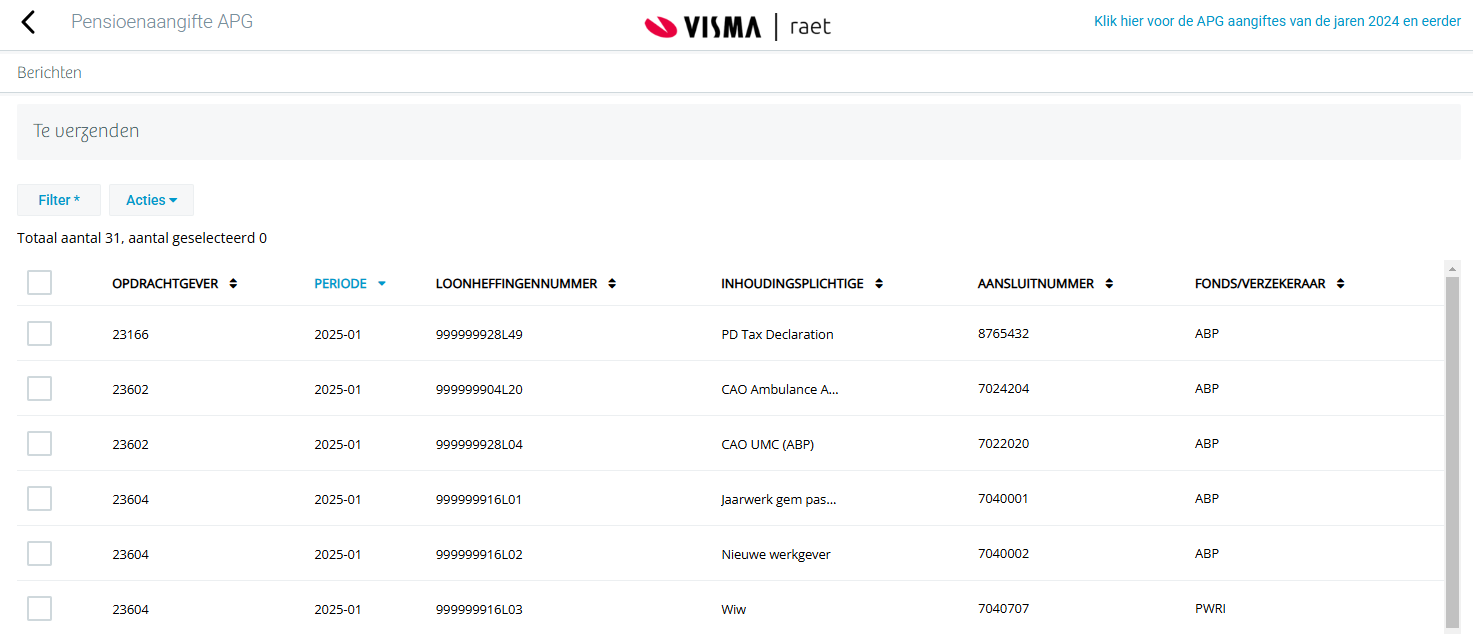Sort the INHOUDINGSPLICHTIGE column
The height and width of the screenshot is (634, 1473).
879,283
